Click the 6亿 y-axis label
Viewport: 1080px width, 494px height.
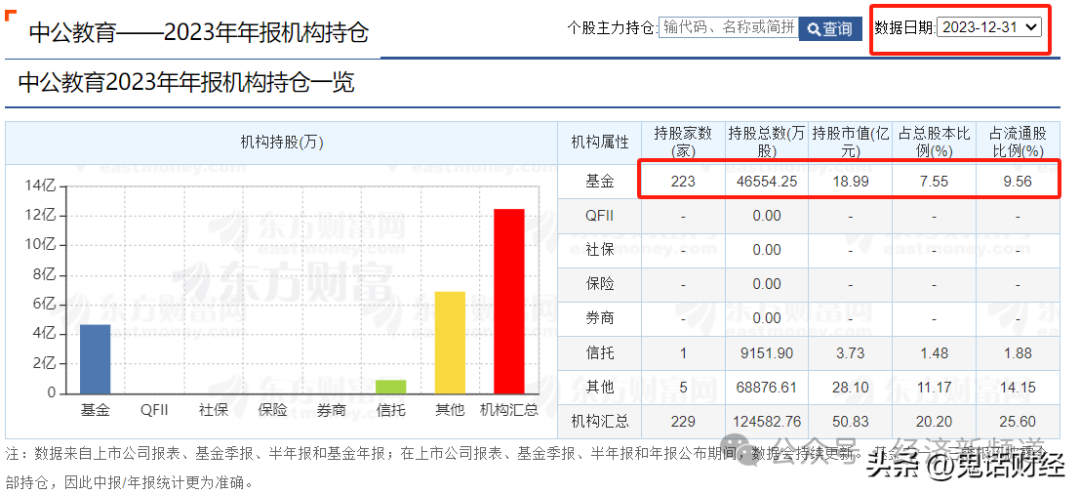(43, 305)
